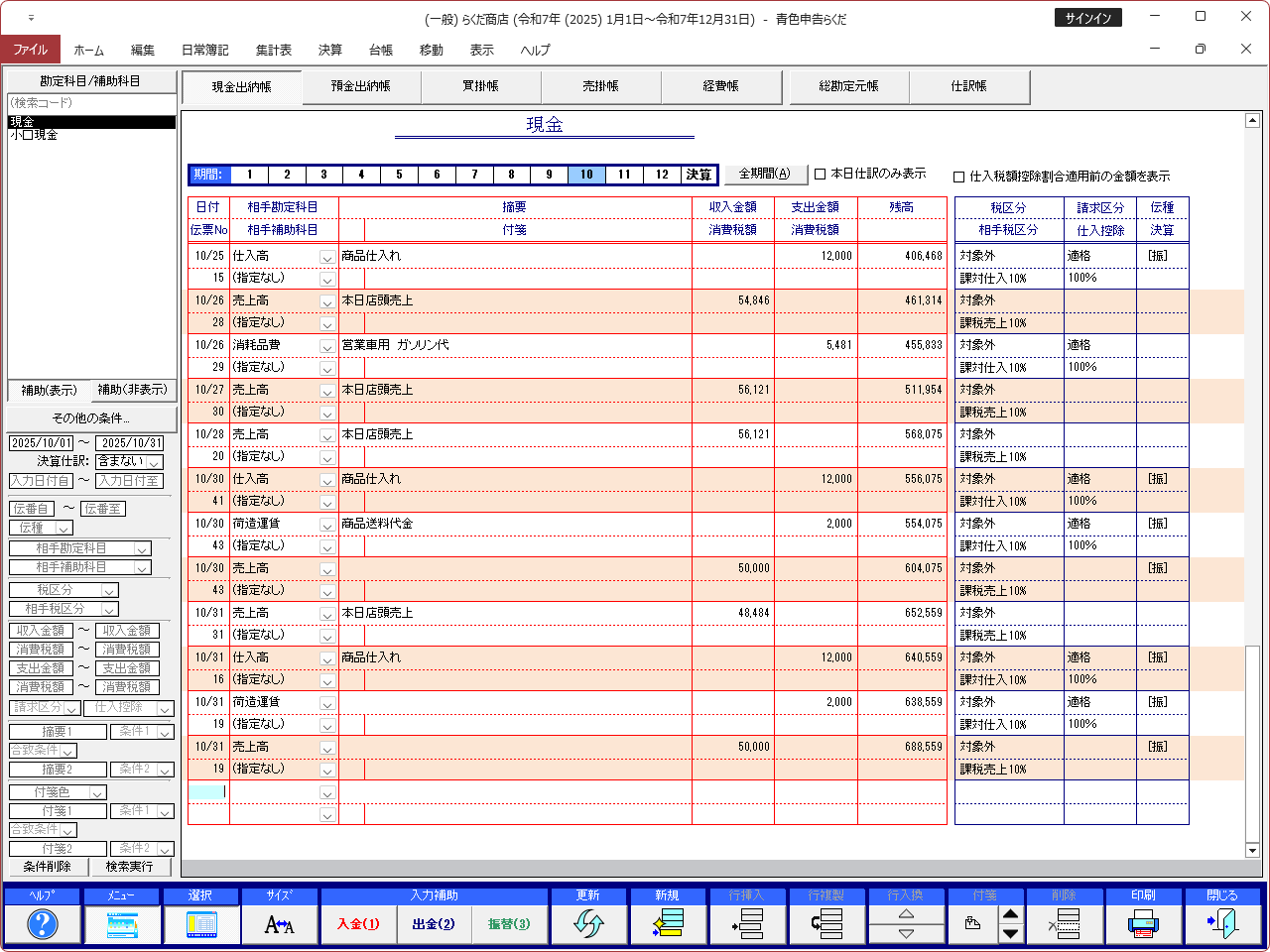Viewport: 1270px width, 952px height.
Task: Open the Menu icon in bottom toolbar
Action: [x=121, y=924]
